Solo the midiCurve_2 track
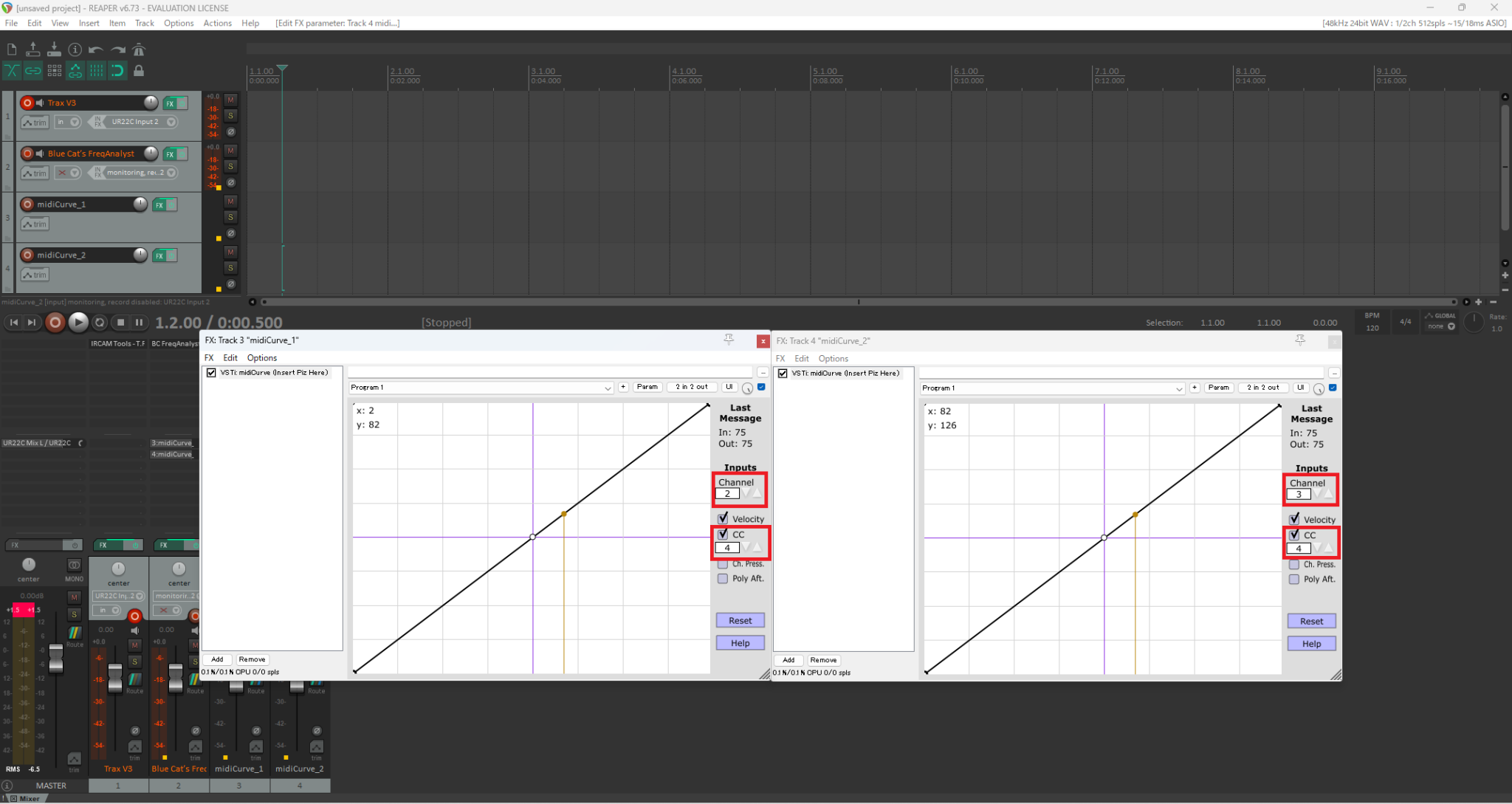Screen dimensions: 1512x804 pos(230,268)
